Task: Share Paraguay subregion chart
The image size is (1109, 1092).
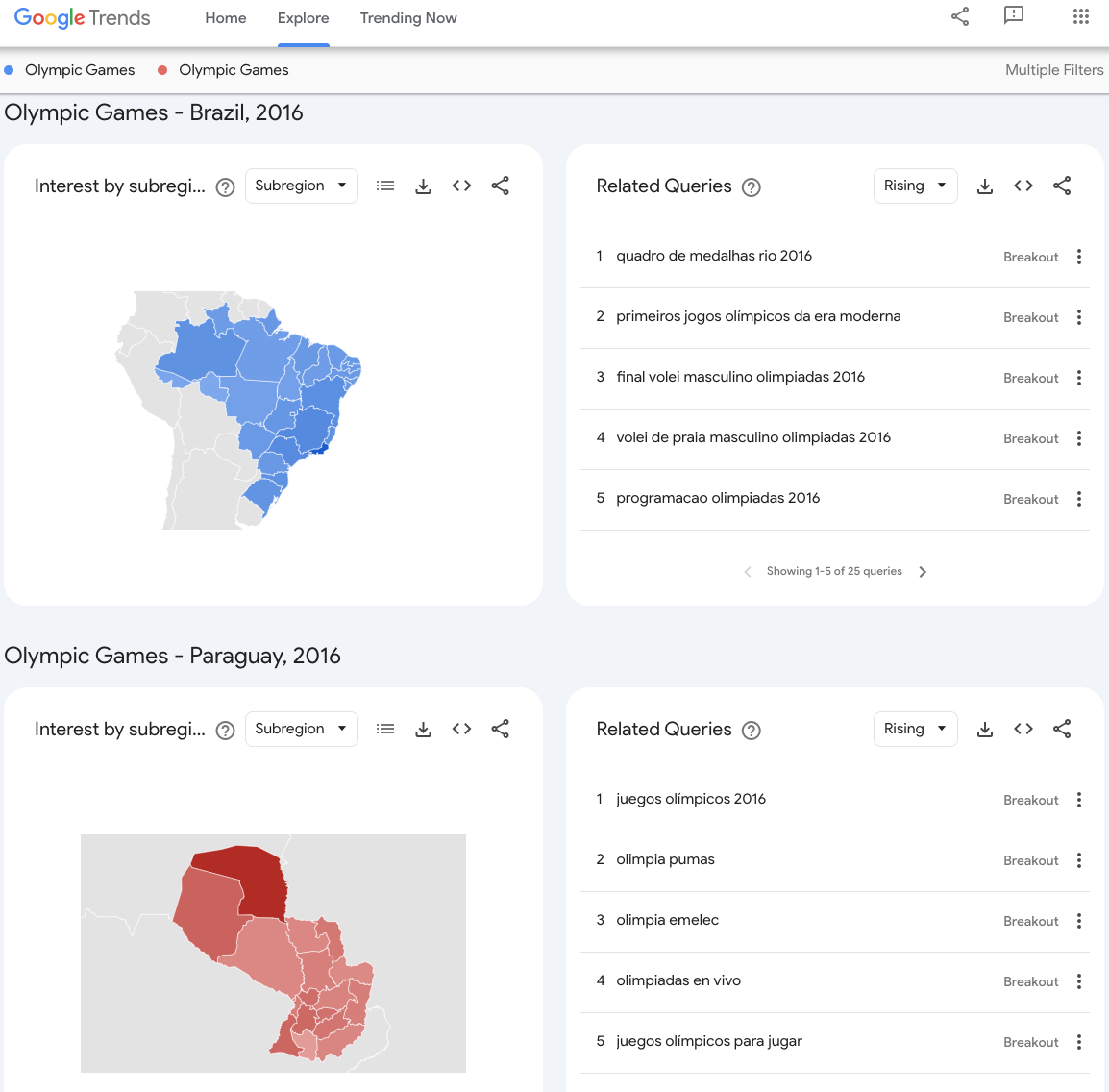Action: coord(500,730)
